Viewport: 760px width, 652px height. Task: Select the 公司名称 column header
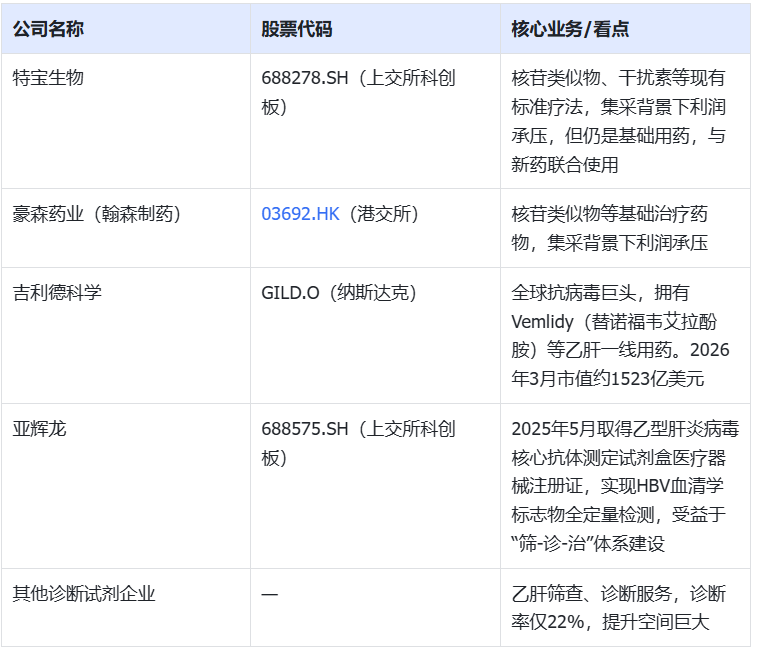[x=126, y=29]
